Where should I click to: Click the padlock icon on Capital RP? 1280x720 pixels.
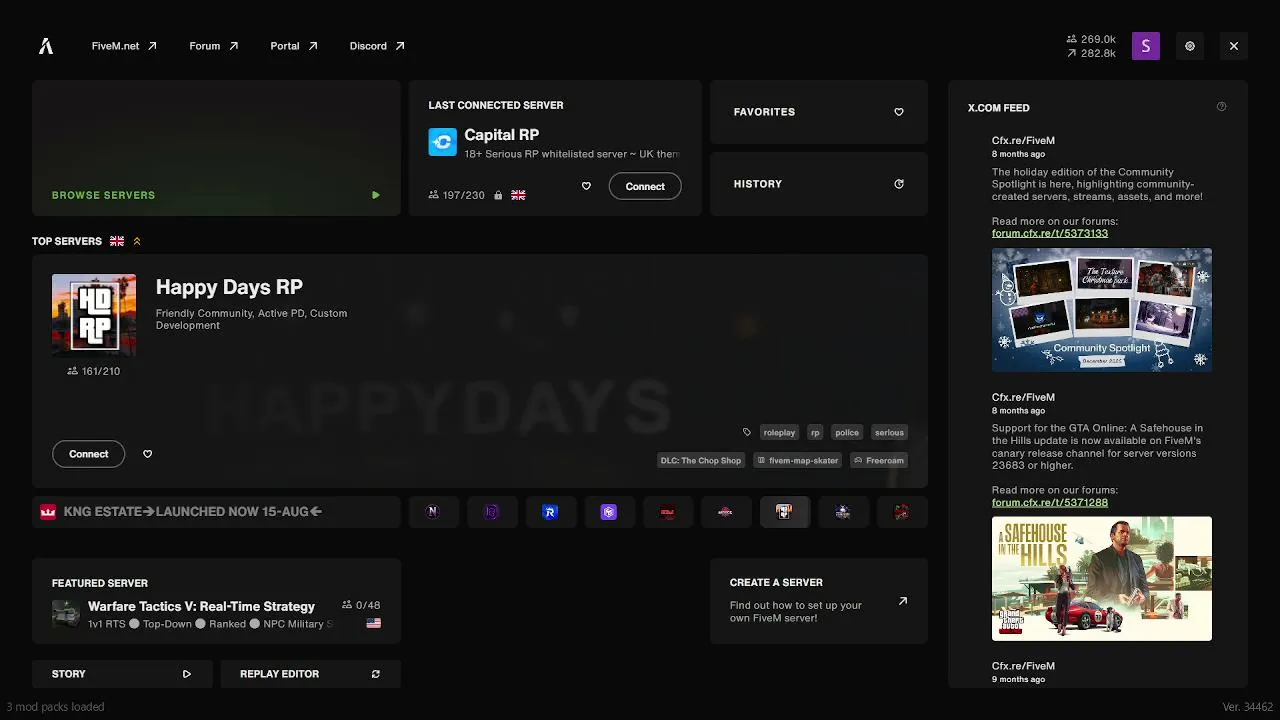pyautogui.click(x=497, y=195)
